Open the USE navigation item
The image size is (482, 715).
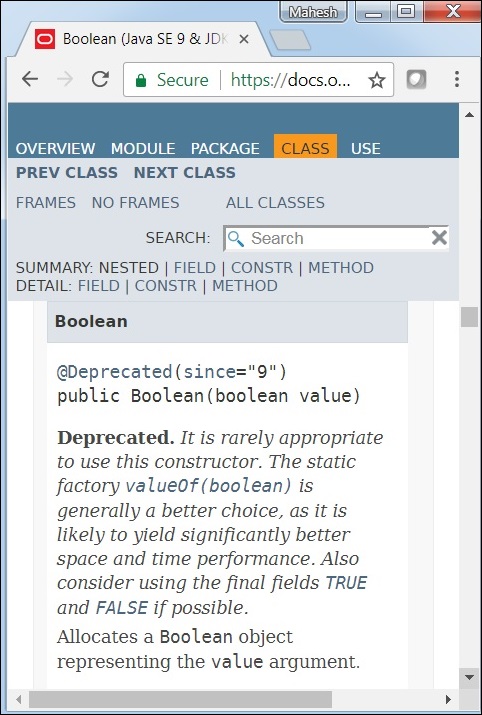click(366, 149)
